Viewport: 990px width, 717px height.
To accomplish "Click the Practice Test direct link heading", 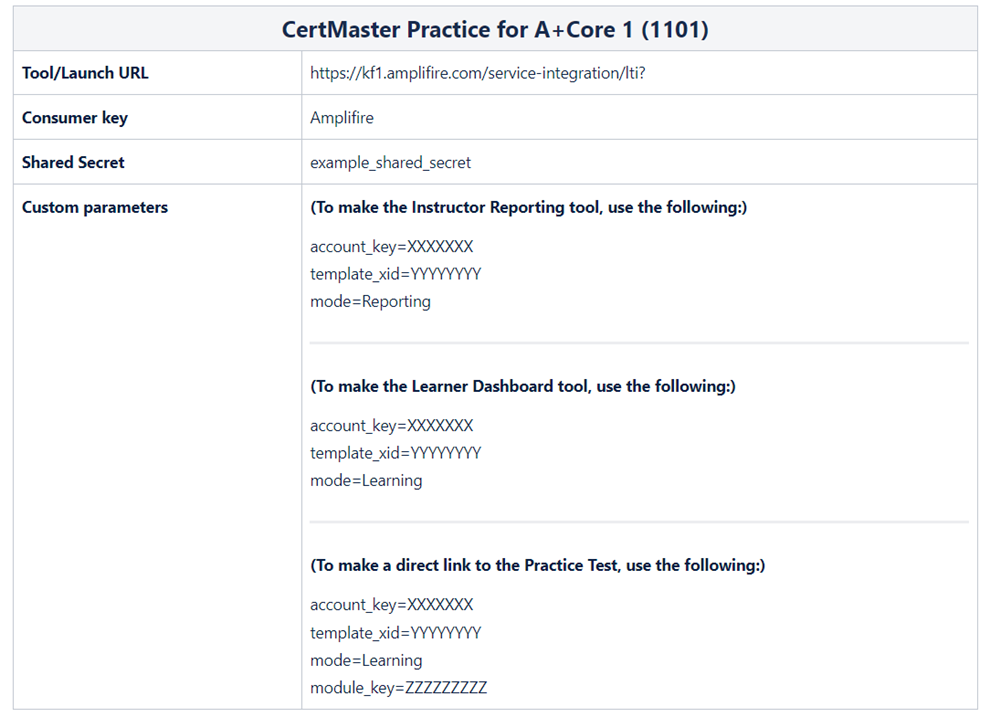I will point(537,566).
